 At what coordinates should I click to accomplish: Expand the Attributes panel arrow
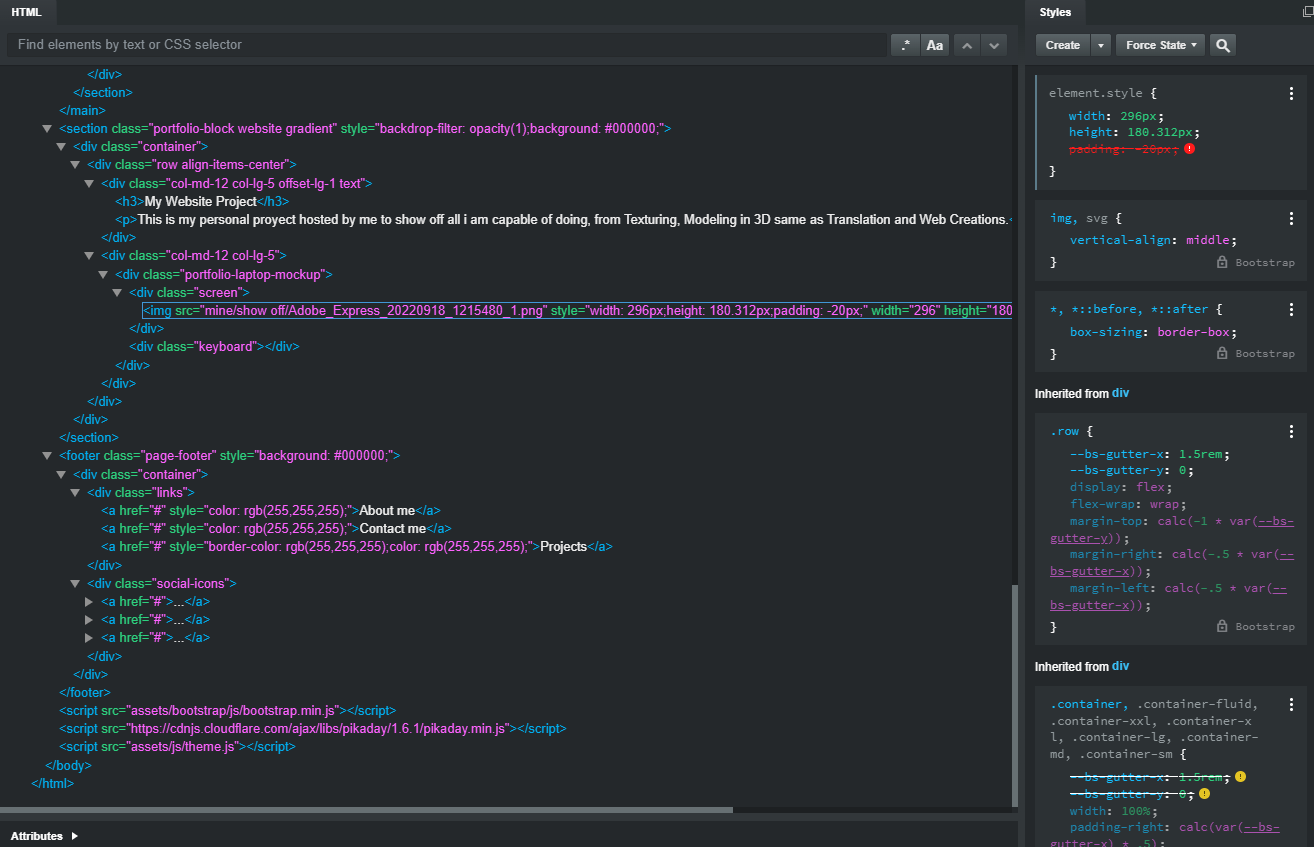(x=75, y=836)
